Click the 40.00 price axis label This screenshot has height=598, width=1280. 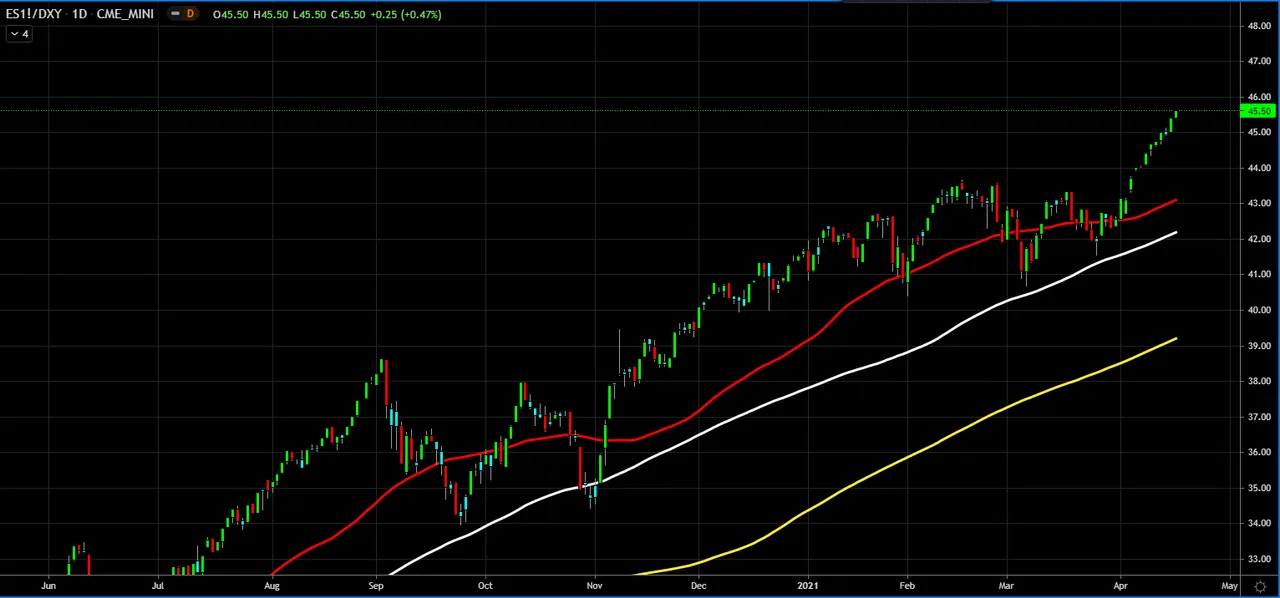tap(1259, 310)
